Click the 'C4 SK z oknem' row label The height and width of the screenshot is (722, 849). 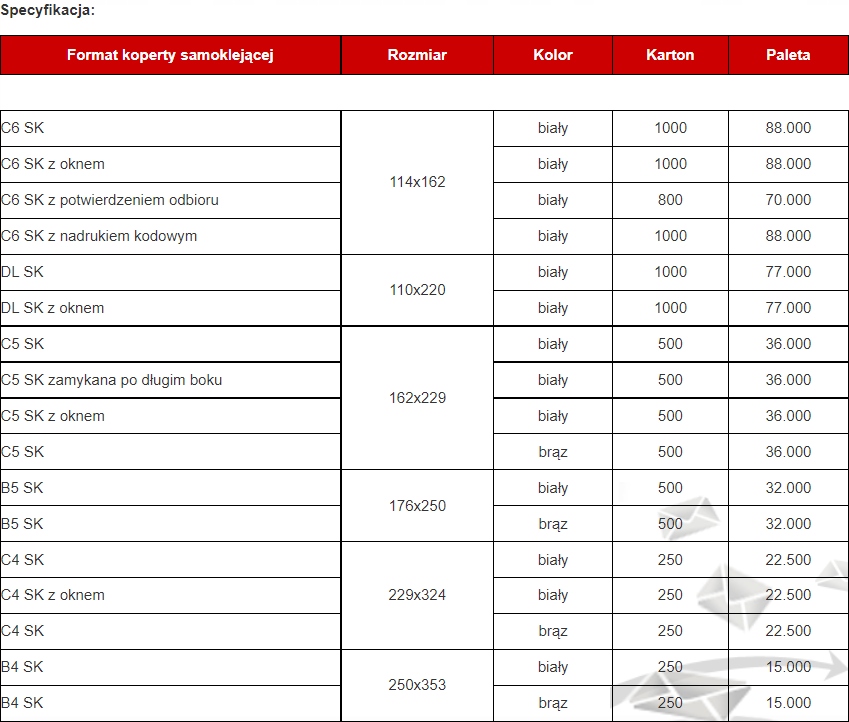pyautogui.click(x=53, y=595)
